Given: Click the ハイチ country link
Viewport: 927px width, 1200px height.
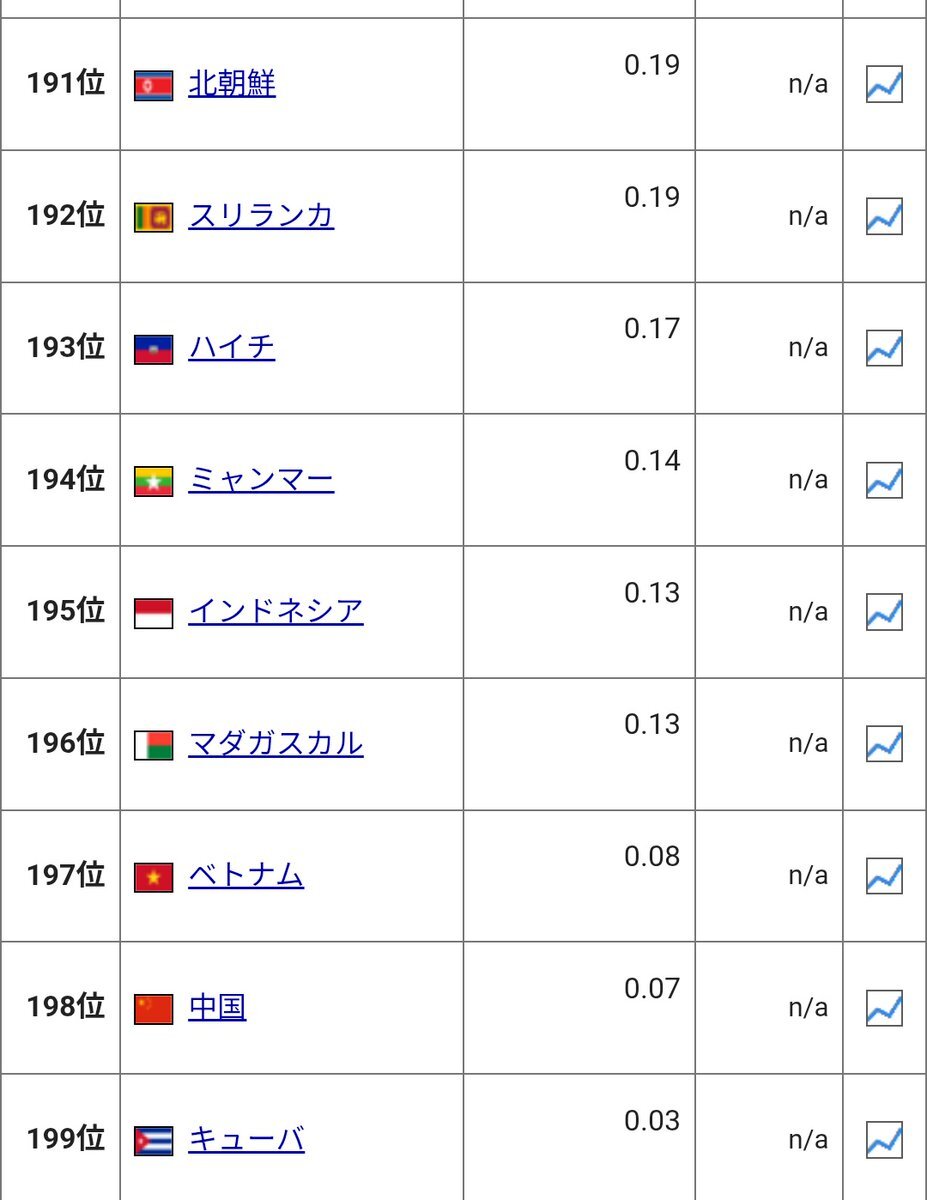Looking at the screenshot, I should (231, 348).
